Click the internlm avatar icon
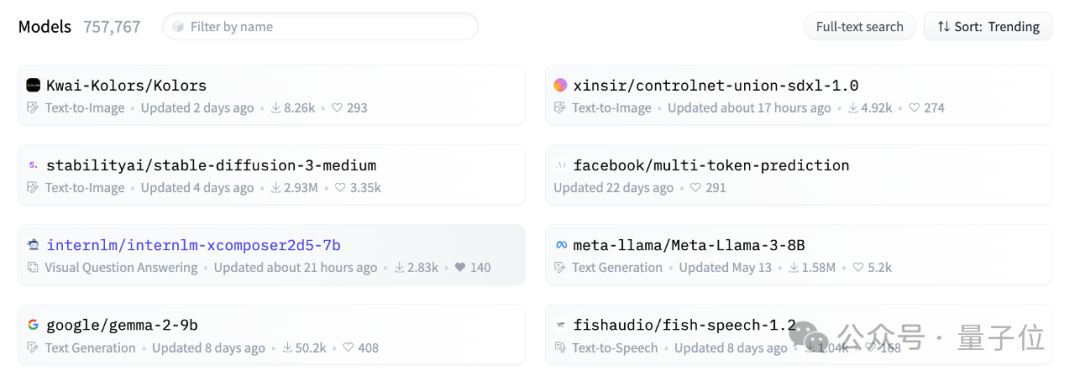1080x381 pixels. (x=33, y=245)
